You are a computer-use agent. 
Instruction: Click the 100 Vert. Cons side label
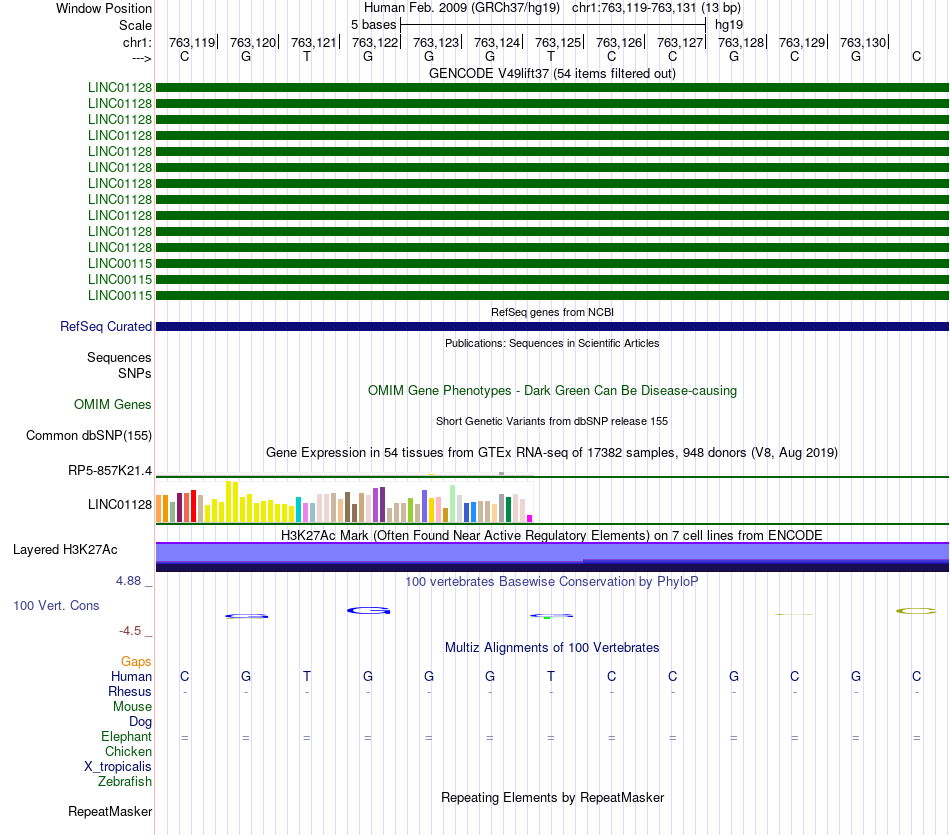click(56, 605)
